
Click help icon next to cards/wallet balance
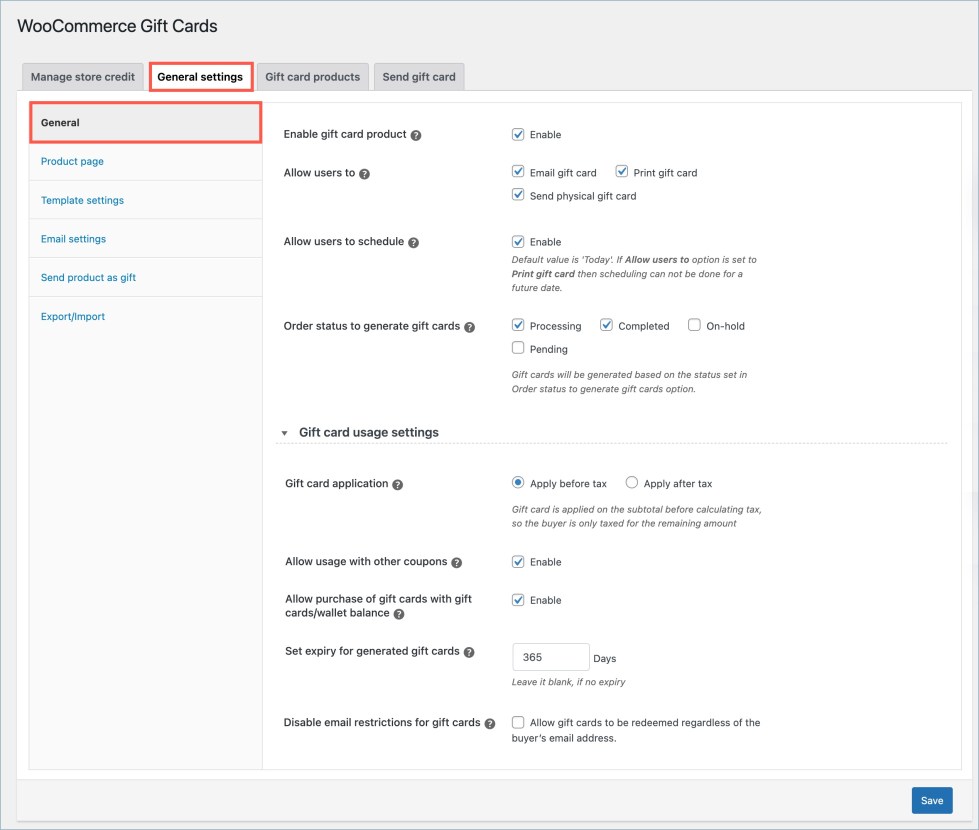coord(399,614)
